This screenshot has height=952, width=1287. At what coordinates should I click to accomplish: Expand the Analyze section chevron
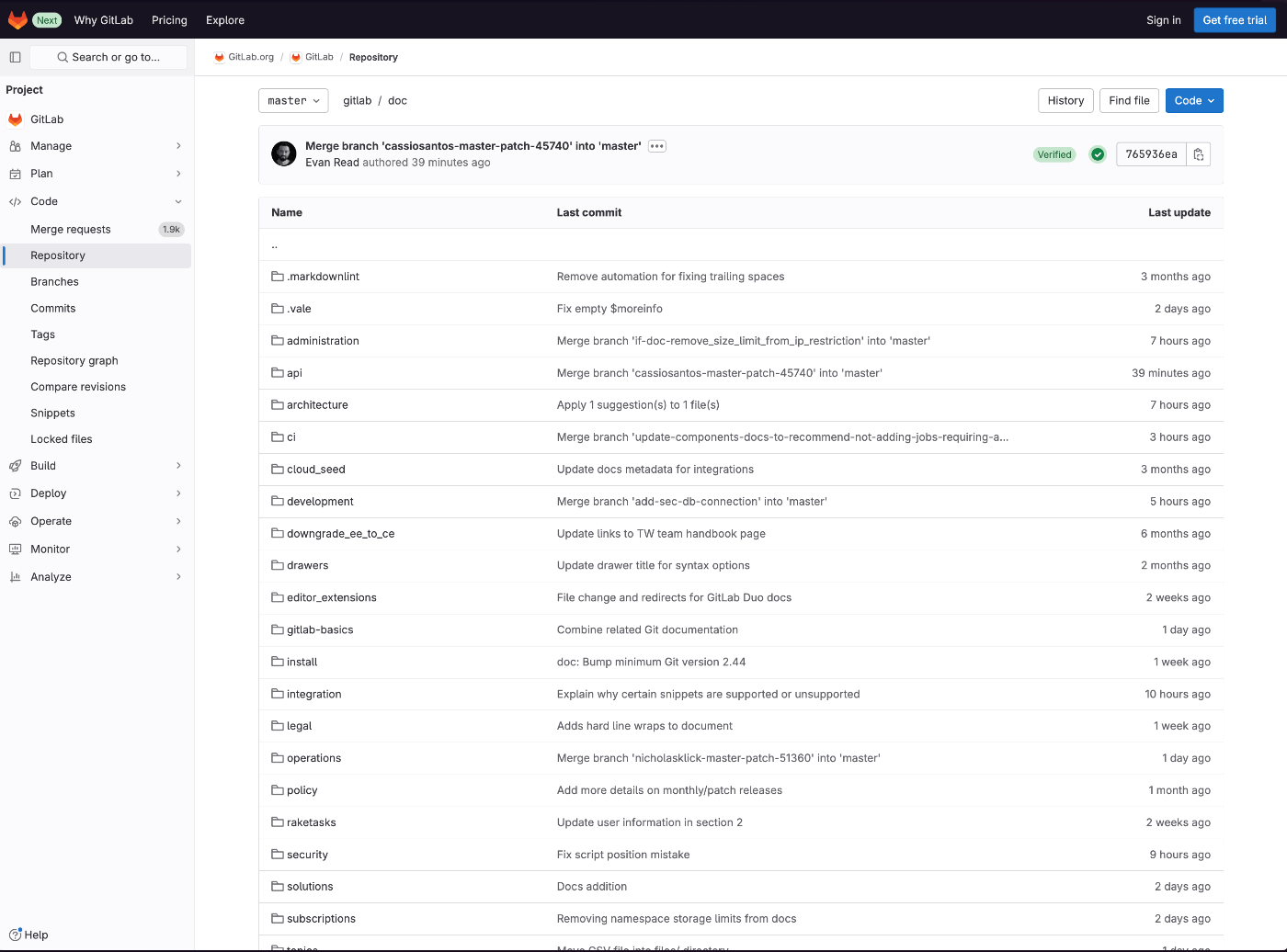point(178,577)
